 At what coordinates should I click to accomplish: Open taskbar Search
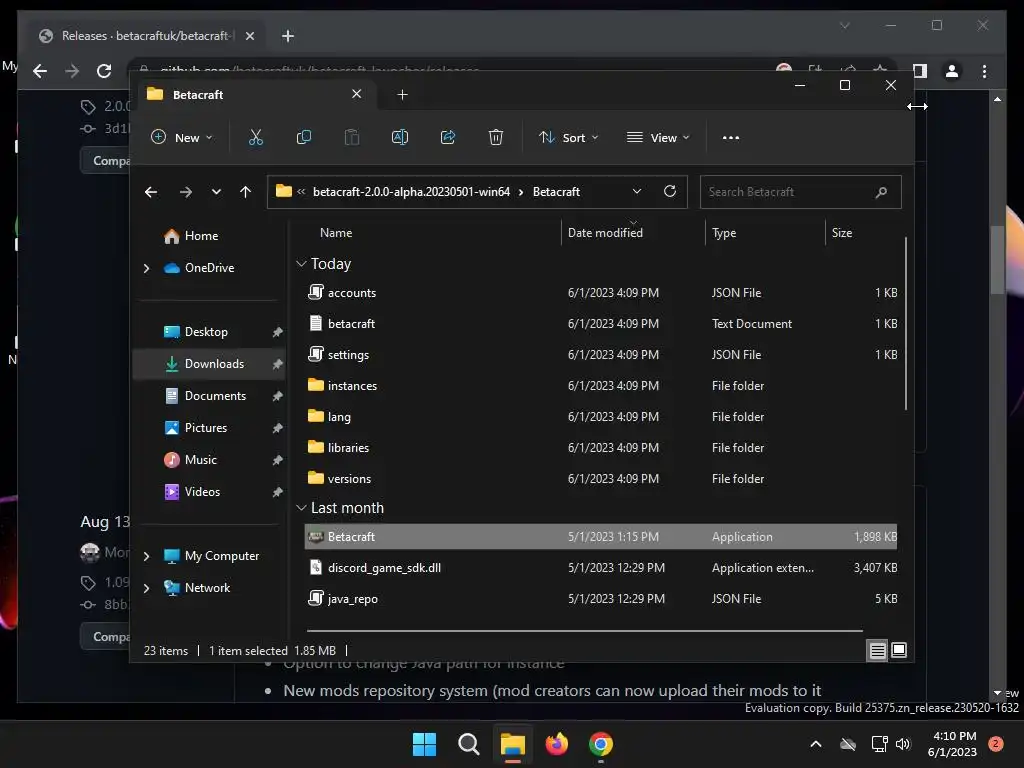(x=468, y=744)
